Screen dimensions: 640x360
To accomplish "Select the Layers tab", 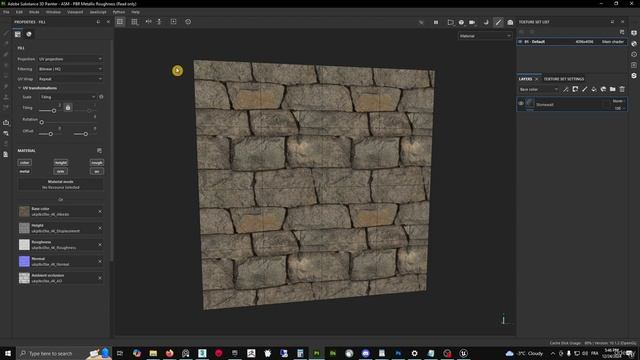I will (x=525, y=79).
